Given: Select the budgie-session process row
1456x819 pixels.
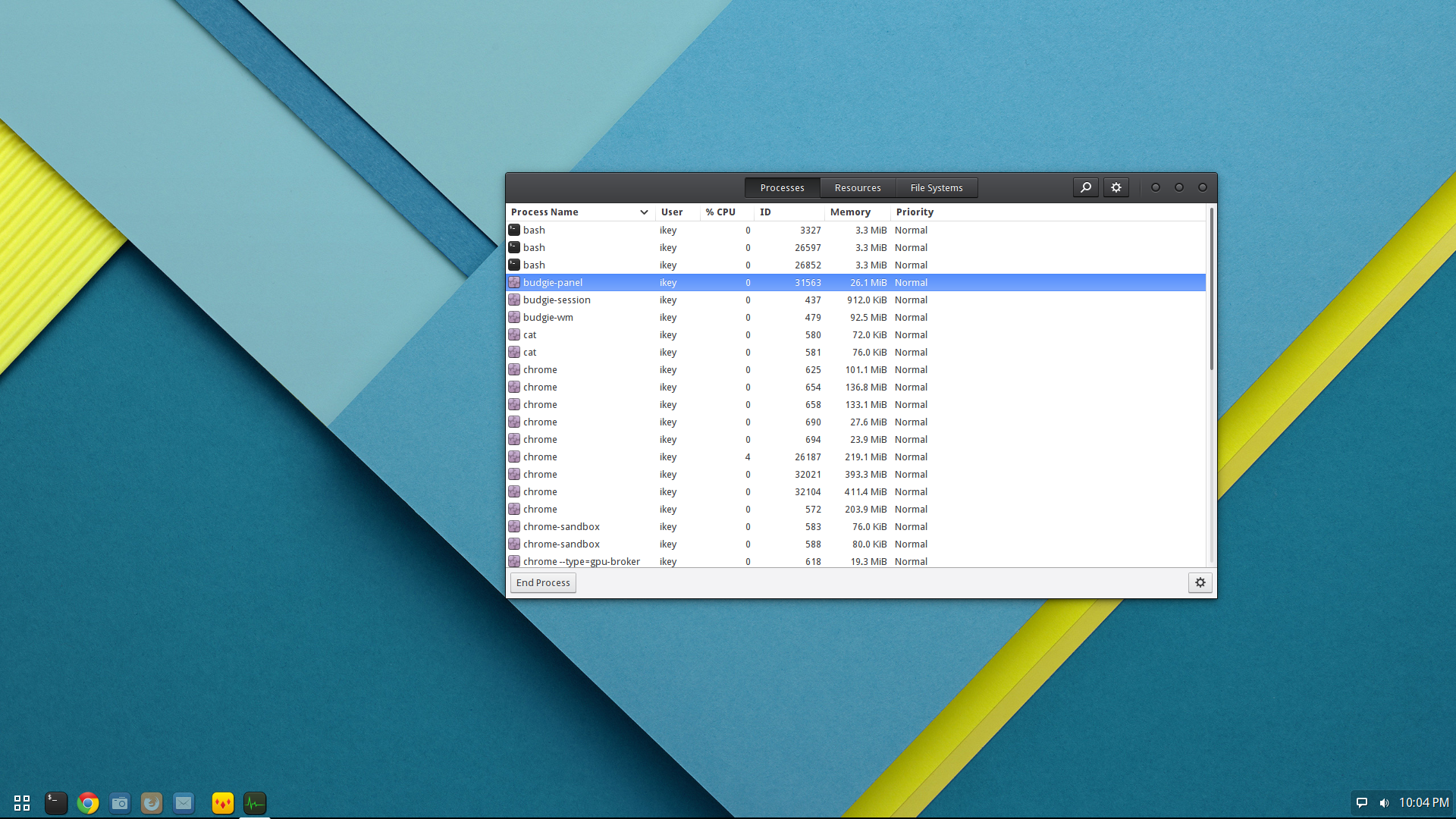Looking at the screenshot, I should 855,300.
